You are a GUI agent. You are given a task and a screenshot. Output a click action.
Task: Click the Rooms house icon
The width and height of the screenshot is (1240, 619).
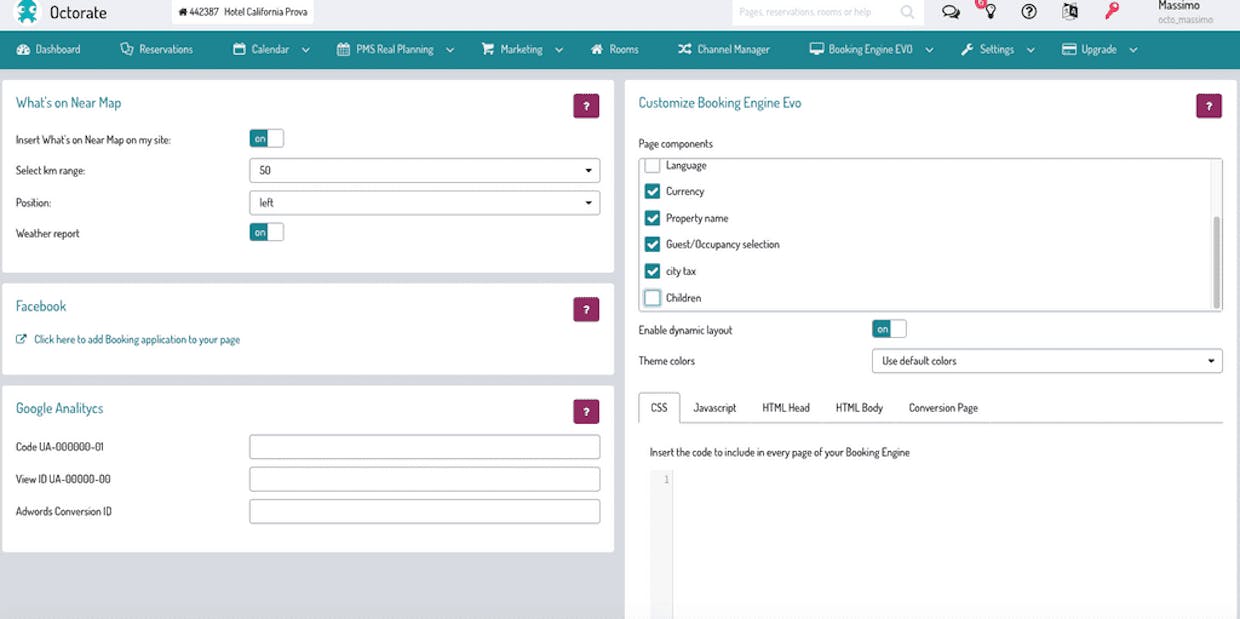(597, 49)
